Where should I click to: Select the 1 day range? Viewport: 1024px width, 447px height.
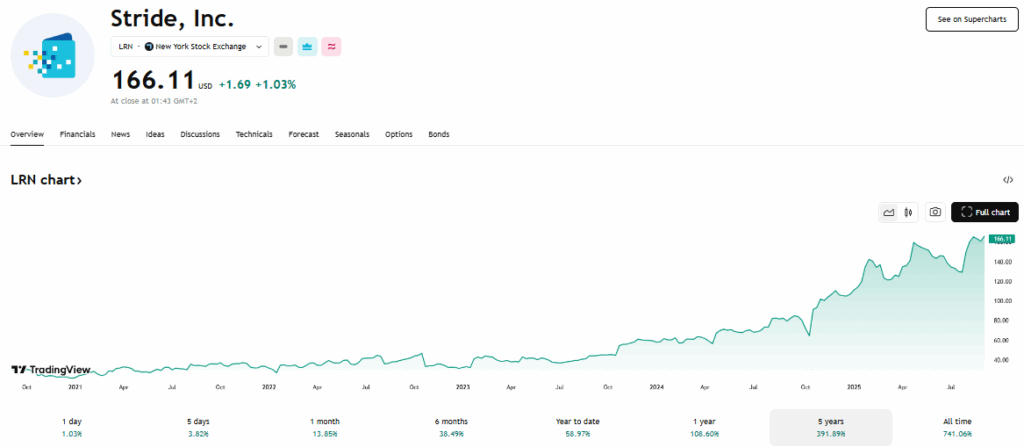(x=72, y=427)
